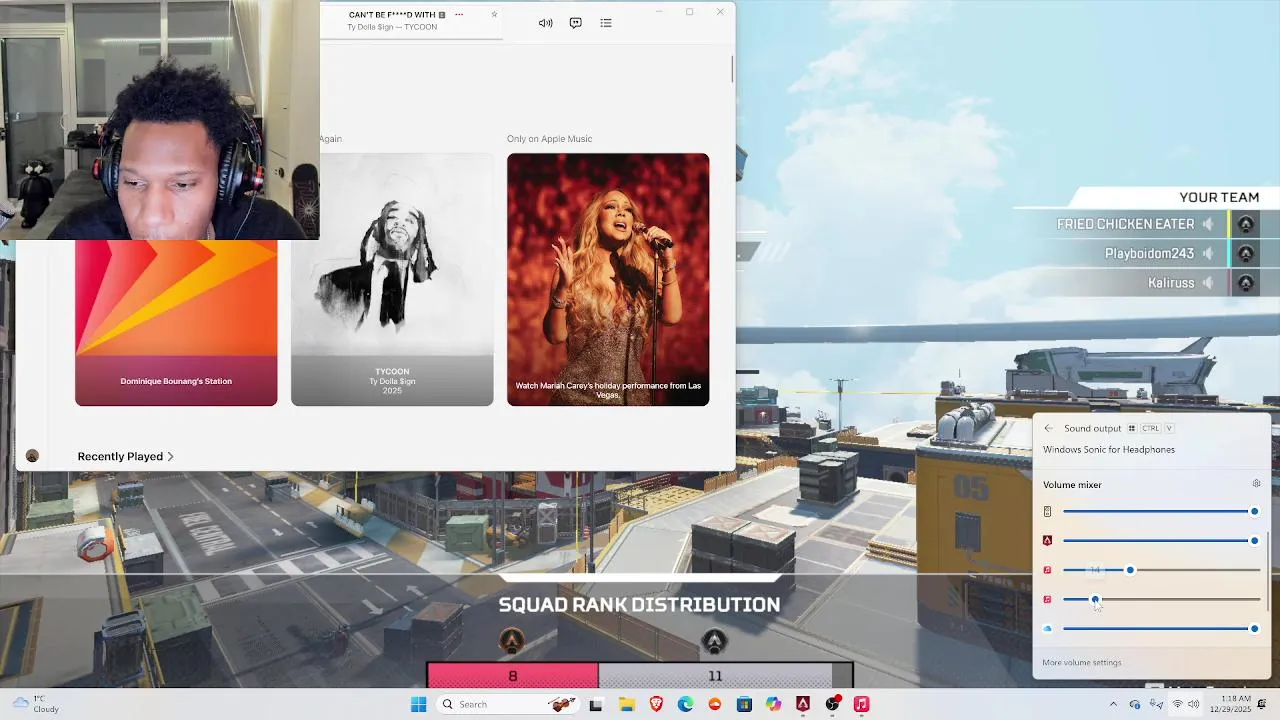The height and width of the screenshot is (720, 1280).
Task: Adjust the second Apple Music volume slider
Action: coord(1161,599)
